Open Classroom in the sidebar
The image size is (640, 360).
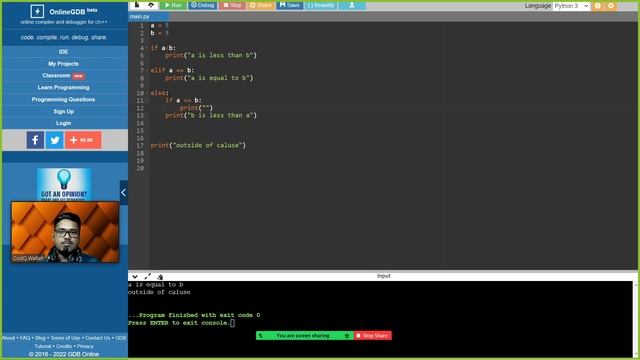(64, 76)
